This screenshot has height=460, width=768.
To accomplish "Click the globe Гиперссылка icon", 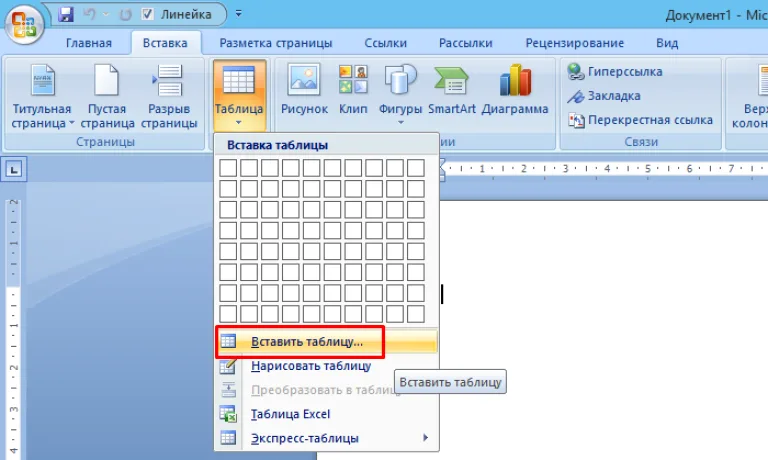I will pos(576,72).
